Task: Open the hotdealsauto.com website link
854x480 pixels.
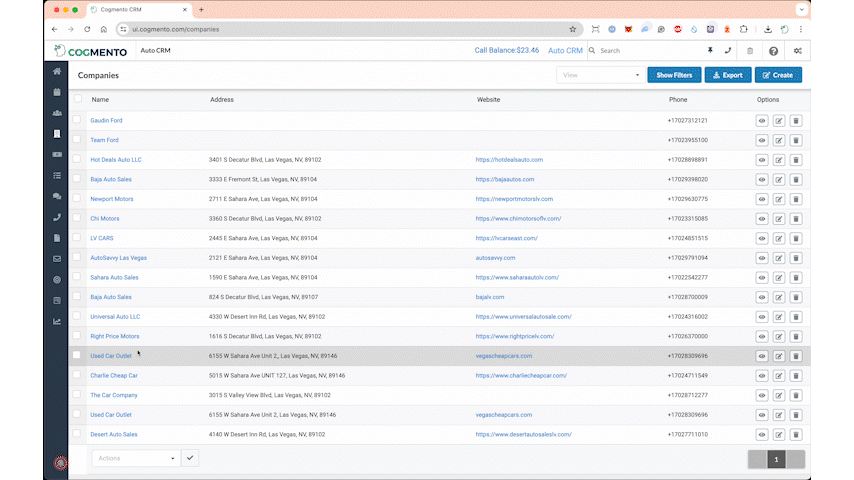Action: pyautogui.click(x=509, y=160)
